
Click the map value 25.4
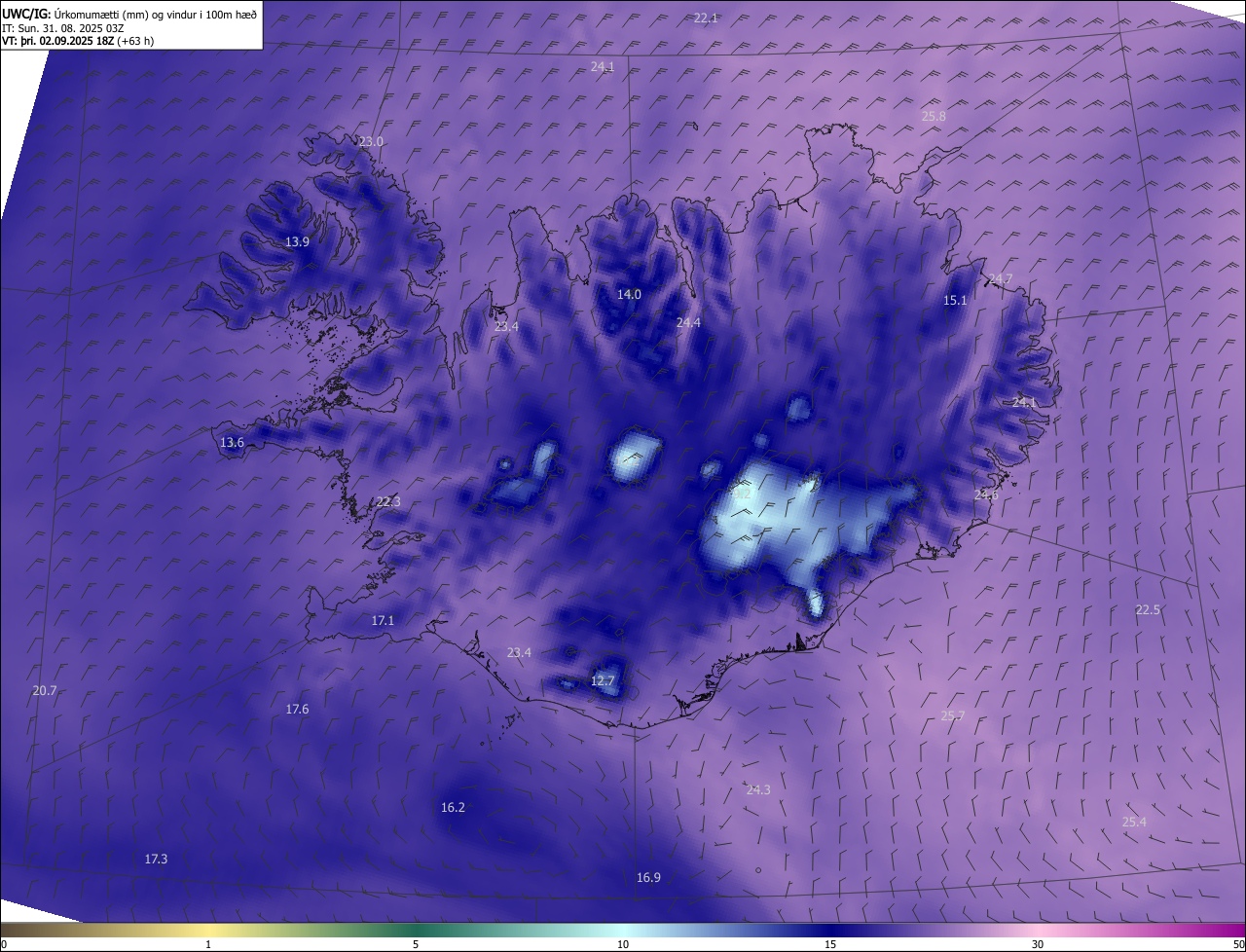tap(1134, 822)
